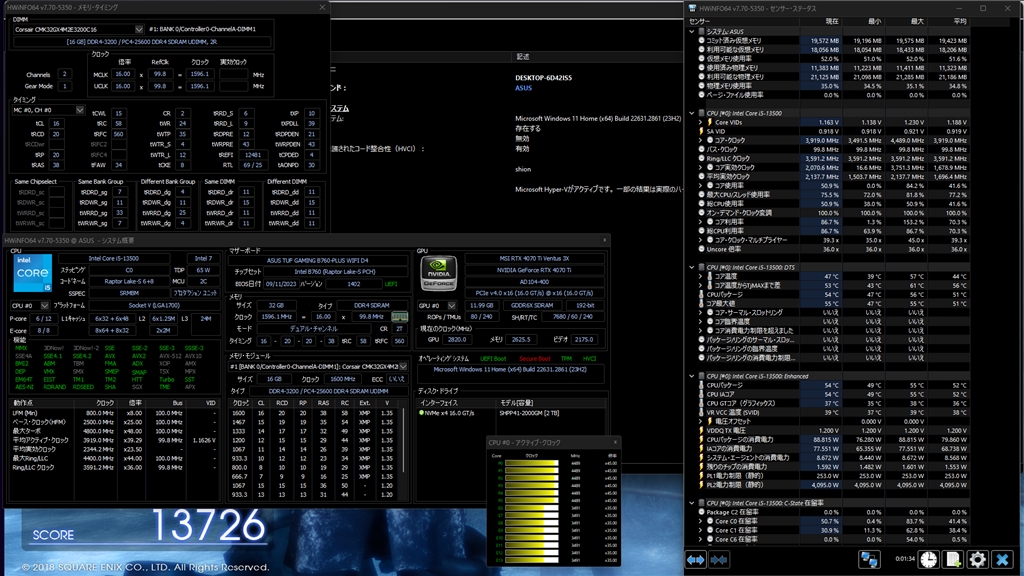
Task: Click the round icon beside Uncore 倍率
Action: (x=702, y=249)
